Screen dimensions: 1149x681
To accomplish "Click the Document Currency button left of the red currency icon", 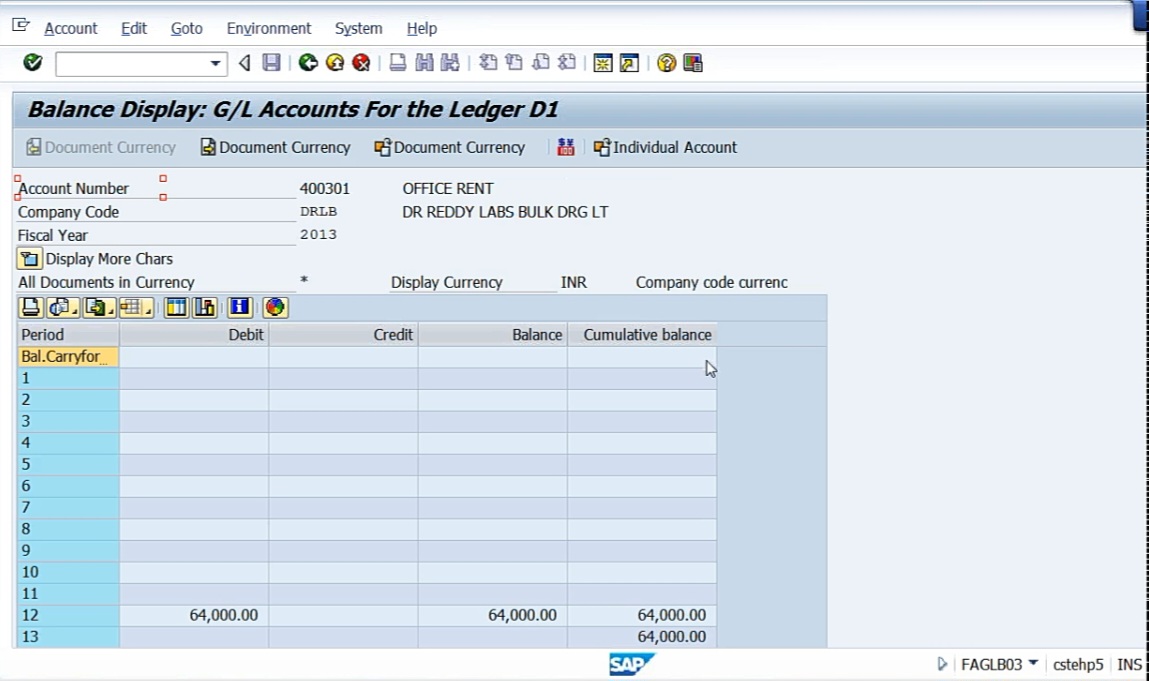I will (x=449, y=147).
